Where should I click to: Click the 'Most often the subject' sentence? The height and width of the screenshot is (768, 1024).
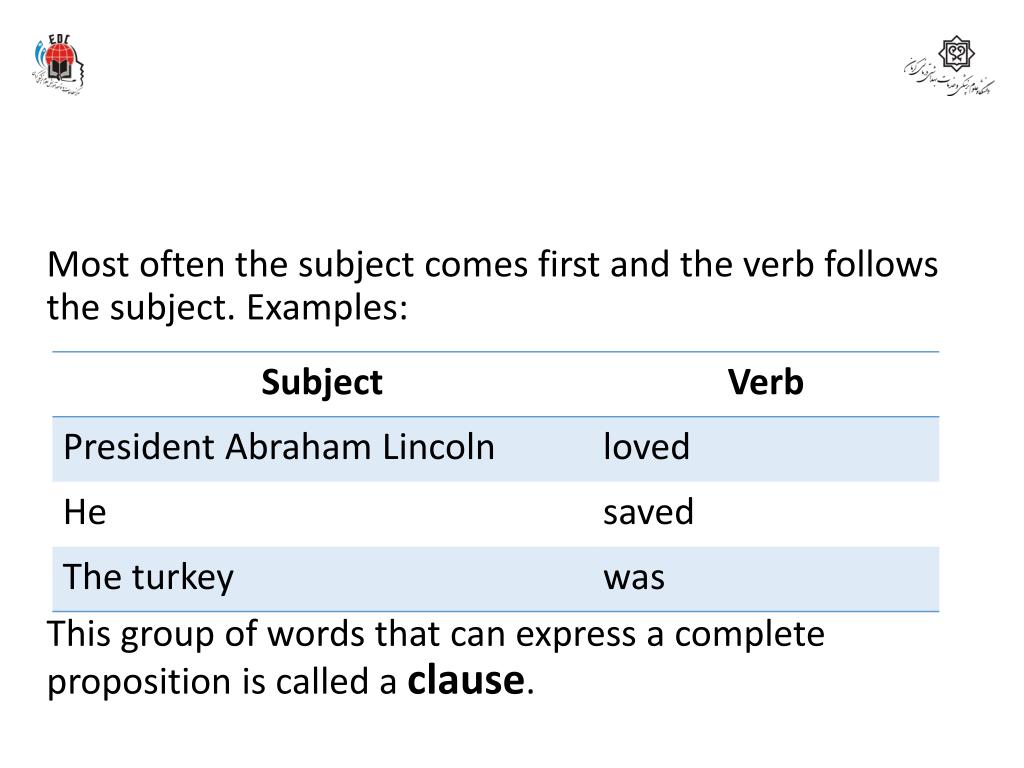[492, 286]
